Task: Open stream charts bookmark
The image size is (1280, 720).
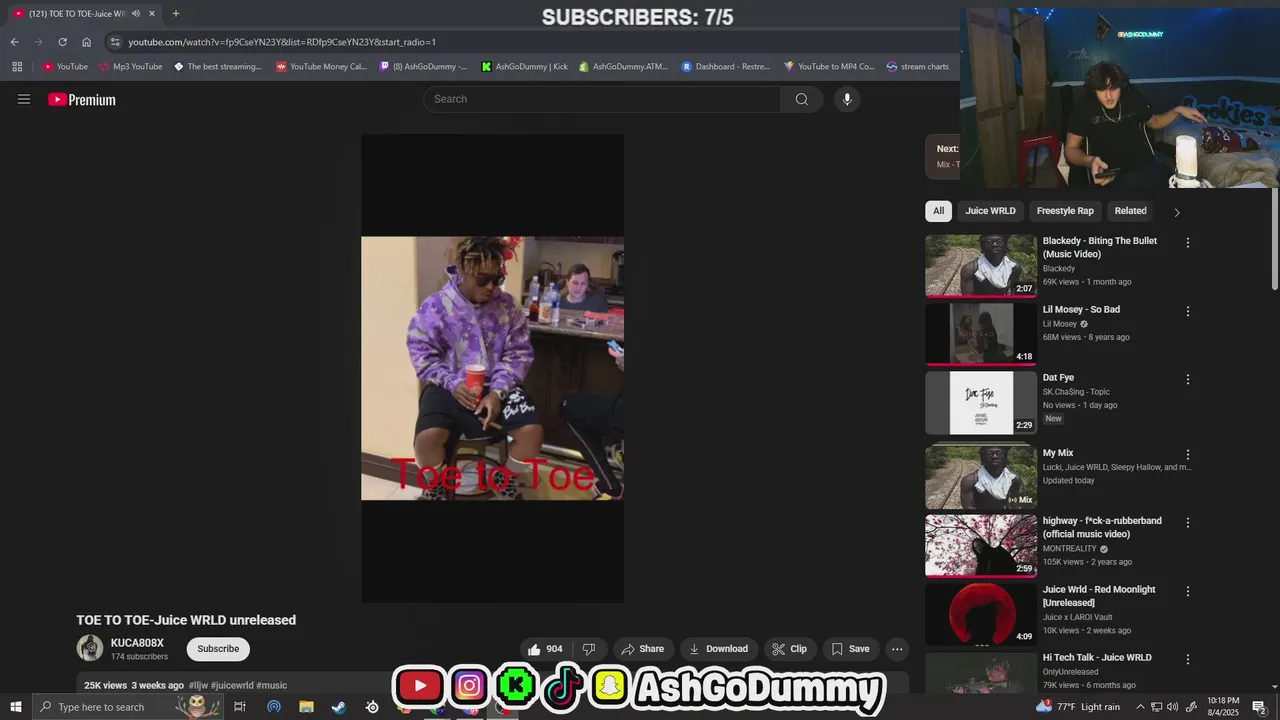Action: tap(917, 67)
